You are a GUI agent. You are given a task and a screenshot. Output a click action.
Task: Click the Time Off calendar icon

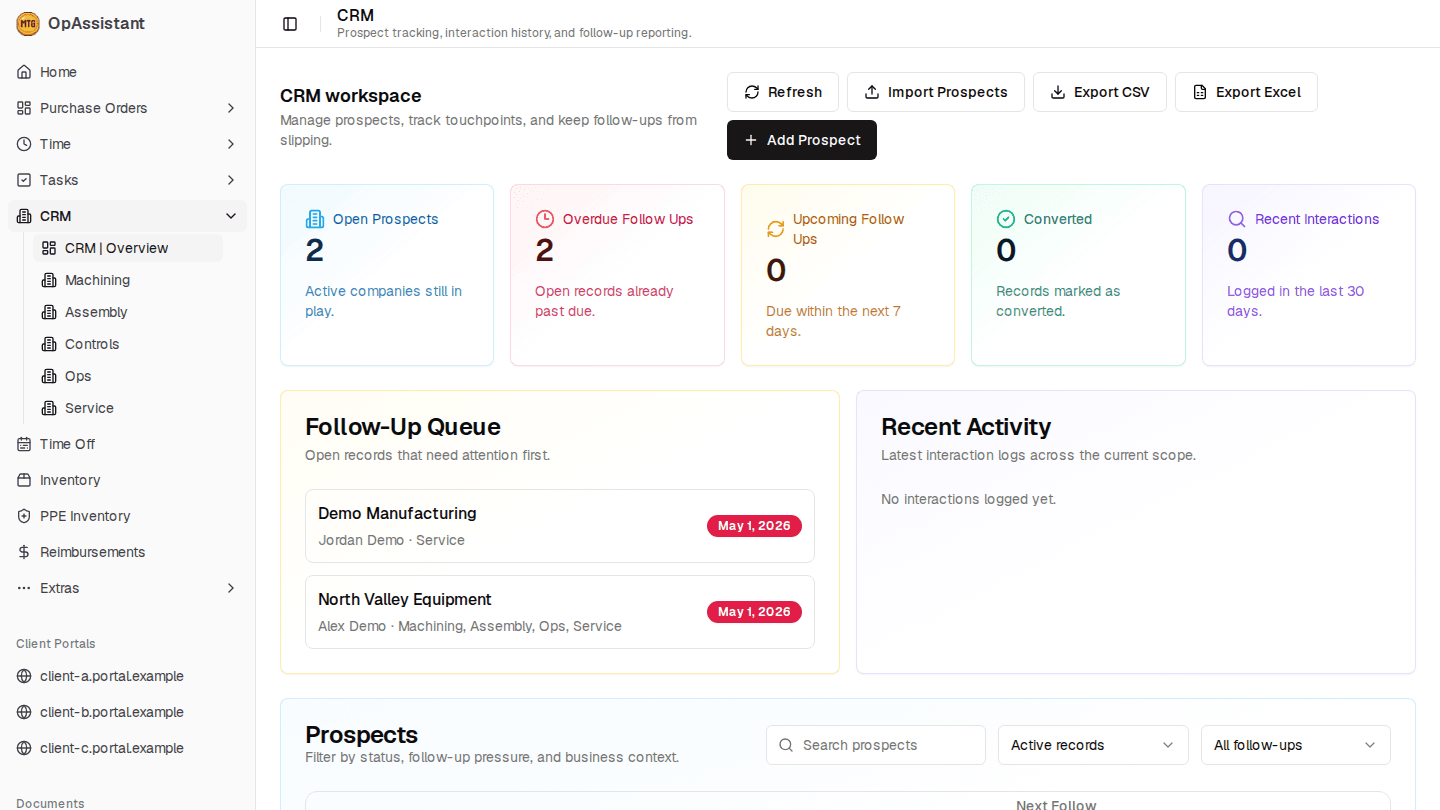pyautogui.click(x=24, y=444)
